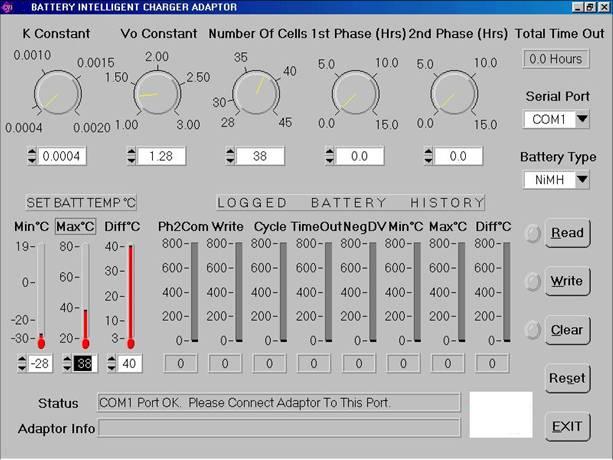Click the LED indicator beside Write
Screen dimensions: 613x460
(532, 281)
